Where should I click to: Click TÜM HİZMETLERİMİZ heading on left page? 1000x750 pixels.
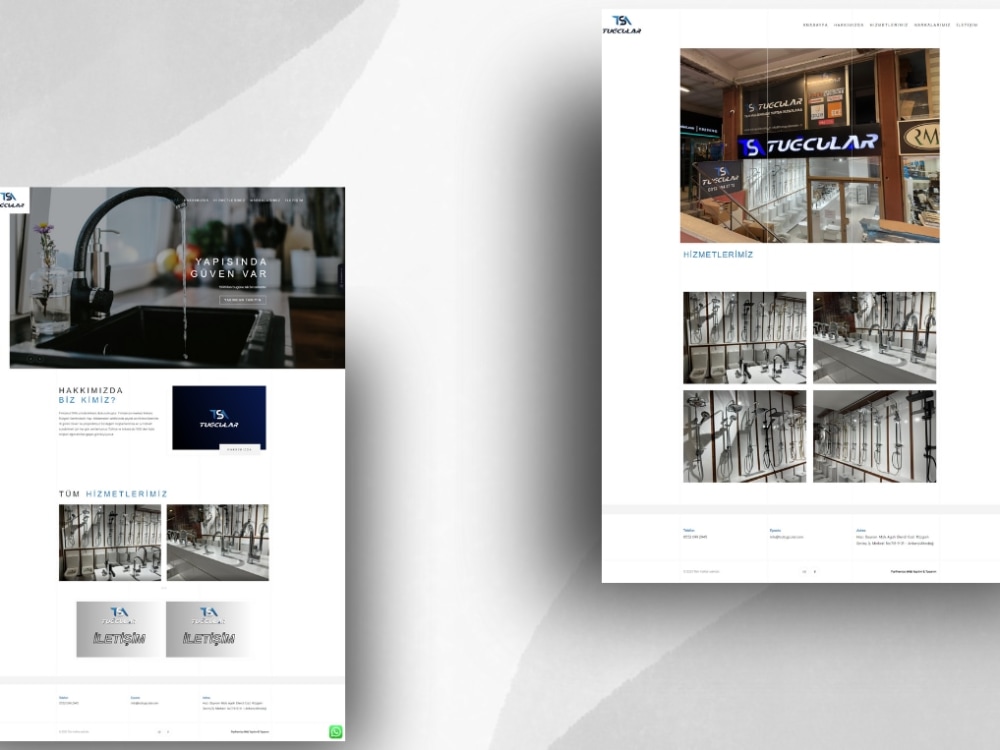pos(113,494)
